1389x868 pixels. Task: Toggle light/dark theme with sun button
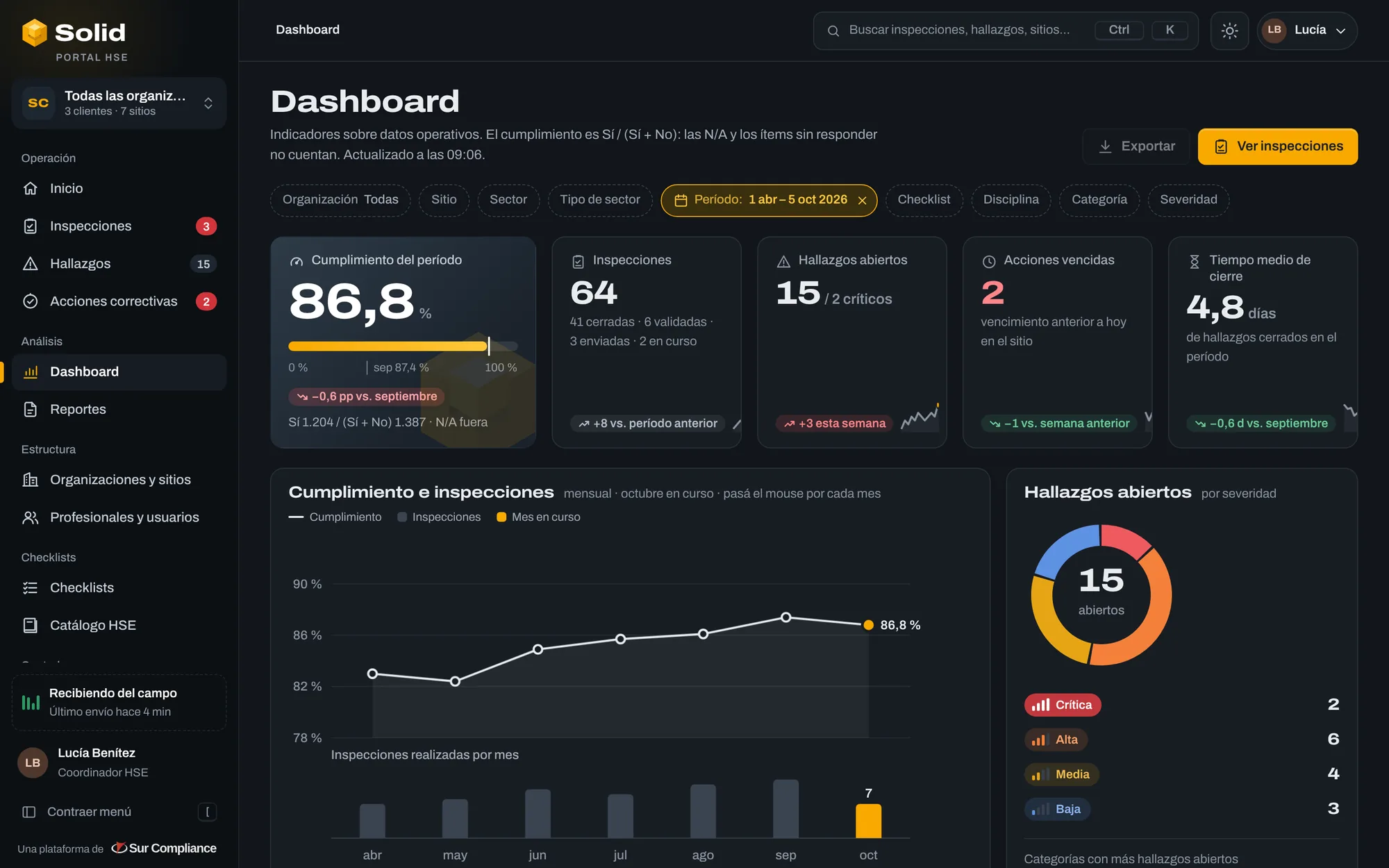coord(1230,31)
